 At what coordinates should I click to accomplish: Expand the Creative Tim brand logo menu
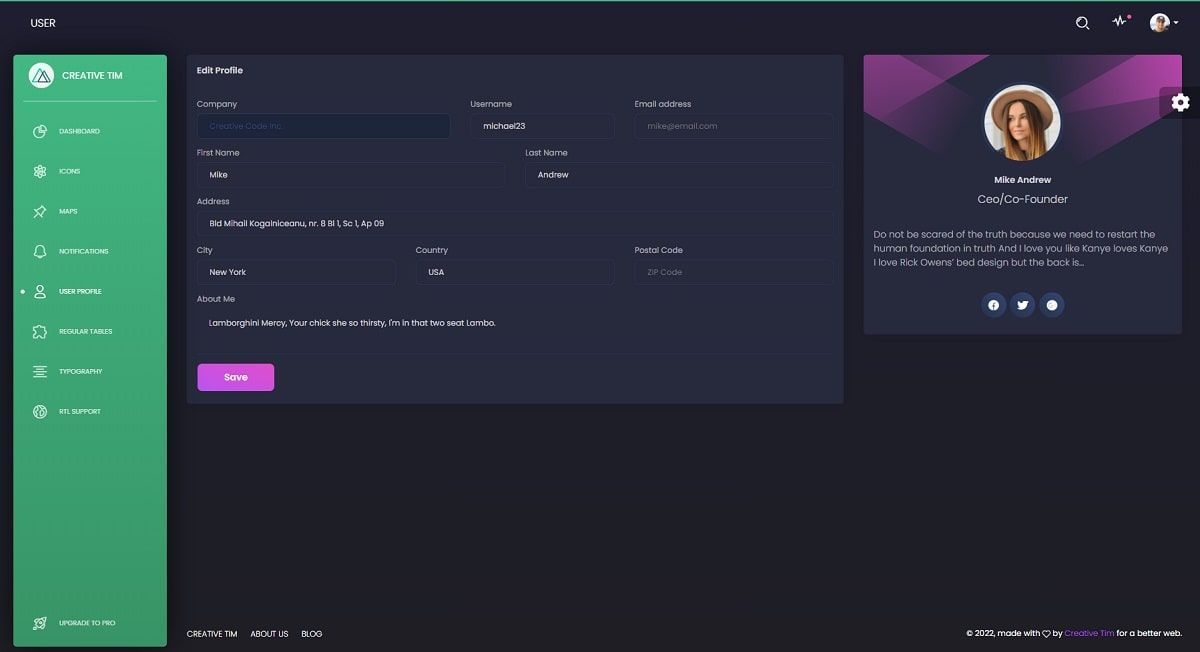41,75
